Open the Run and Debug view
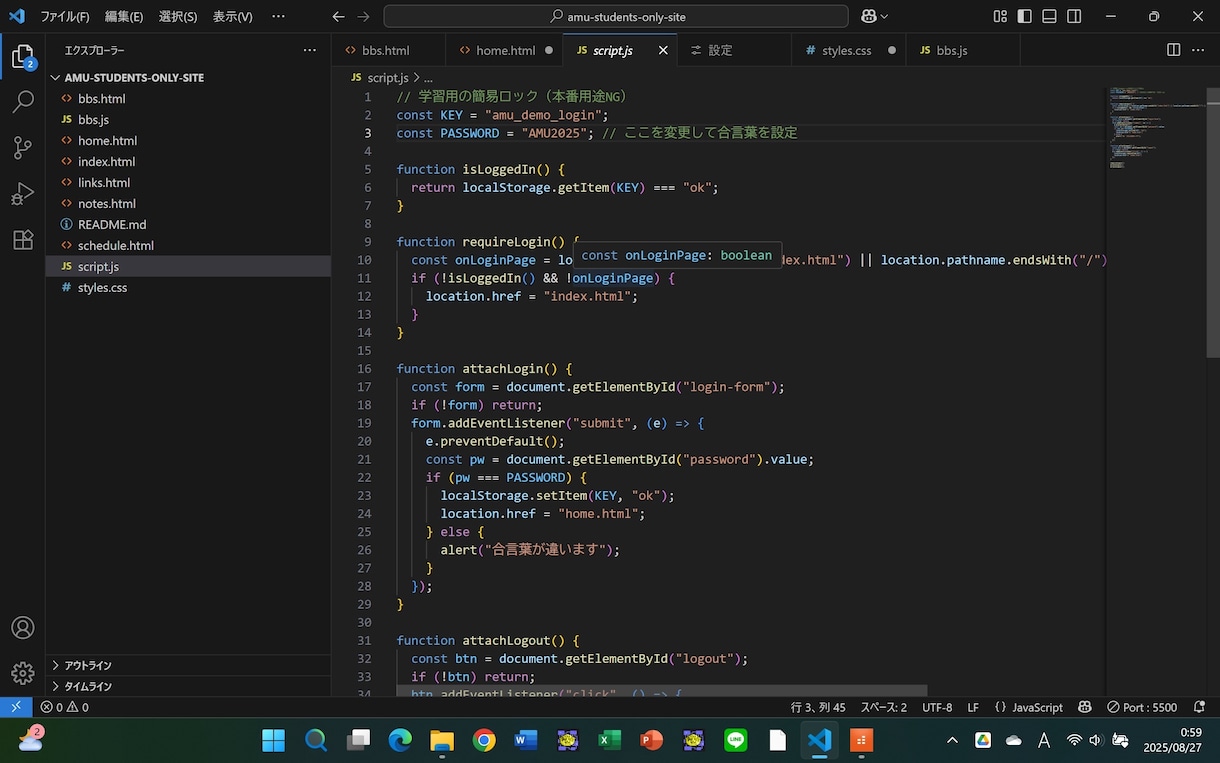The width and height of the screenshot is (1220, 763). coord(22,194)
